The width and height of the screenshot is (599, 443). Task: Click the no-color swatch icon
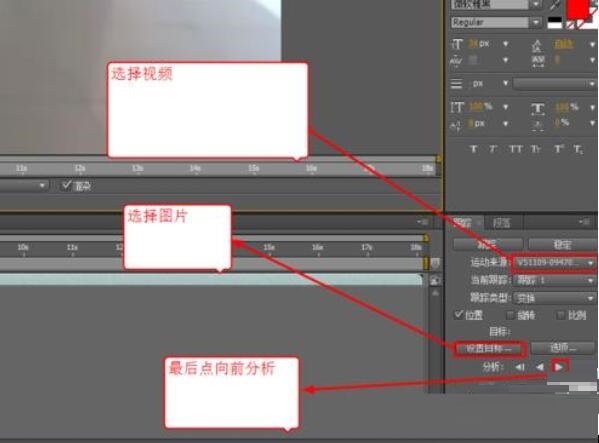point(570,25)
